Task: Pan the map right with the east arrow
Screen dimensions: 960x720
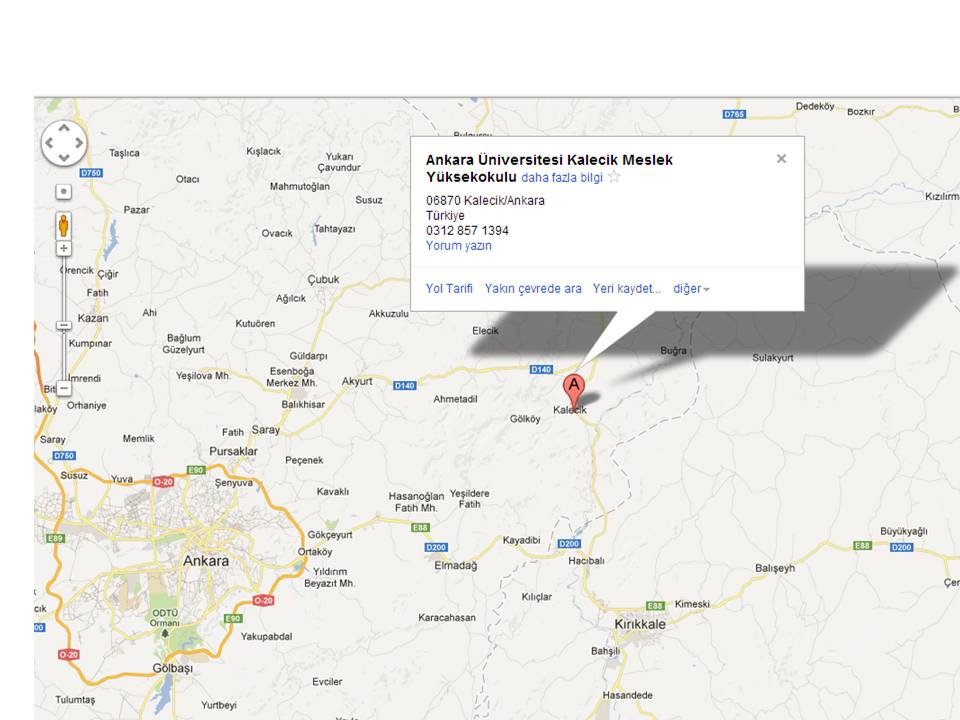Action: (x=79, y=143)
